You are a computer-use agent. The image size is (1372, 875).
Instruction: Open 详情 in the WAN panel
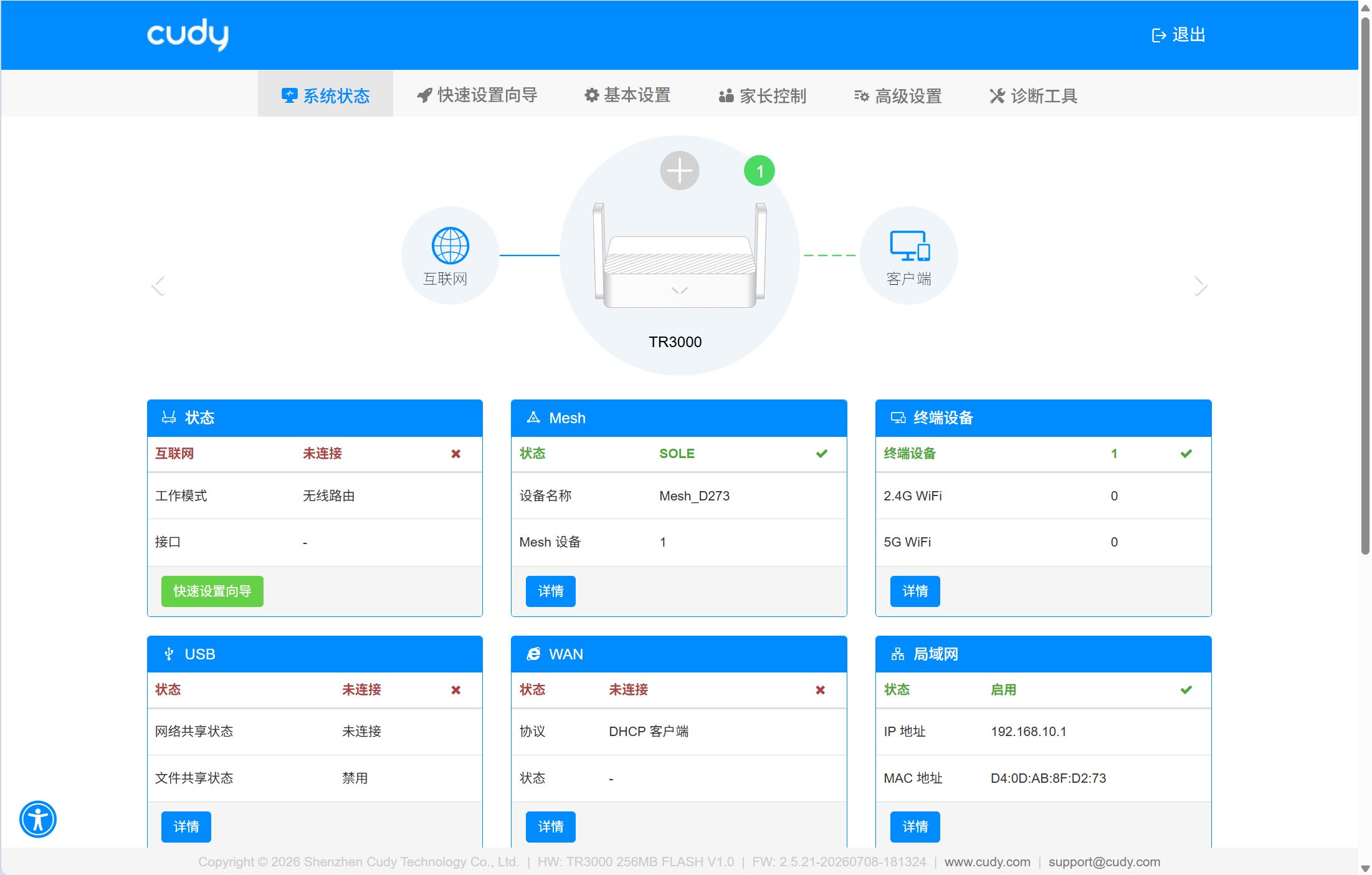click(x=551, y=826)
